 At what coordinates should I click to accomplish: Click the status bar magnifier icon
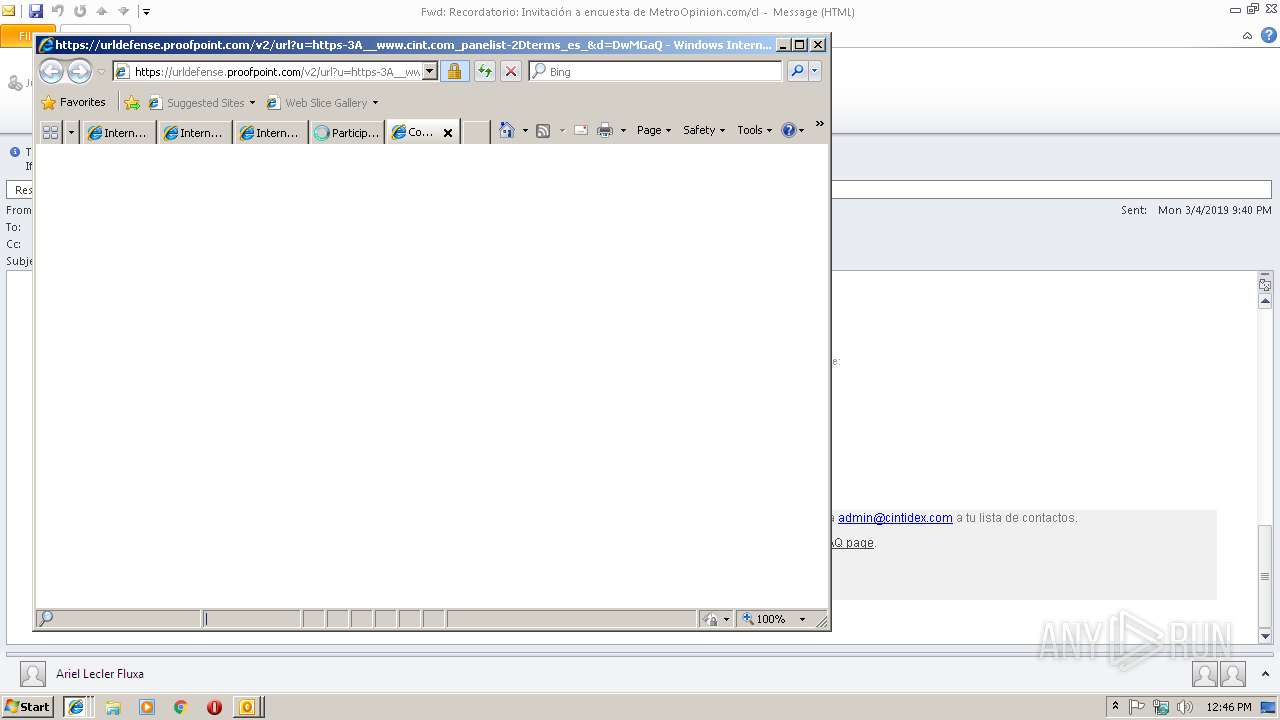[46, 619]
